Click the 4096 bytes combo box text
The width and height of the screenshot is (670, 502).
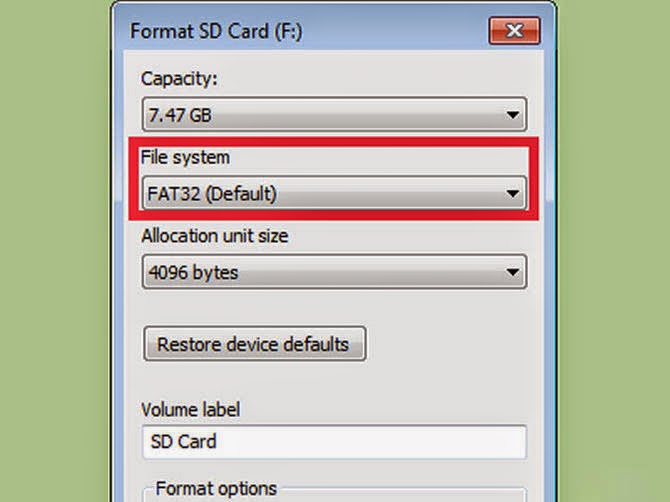[x=194, y=271]
